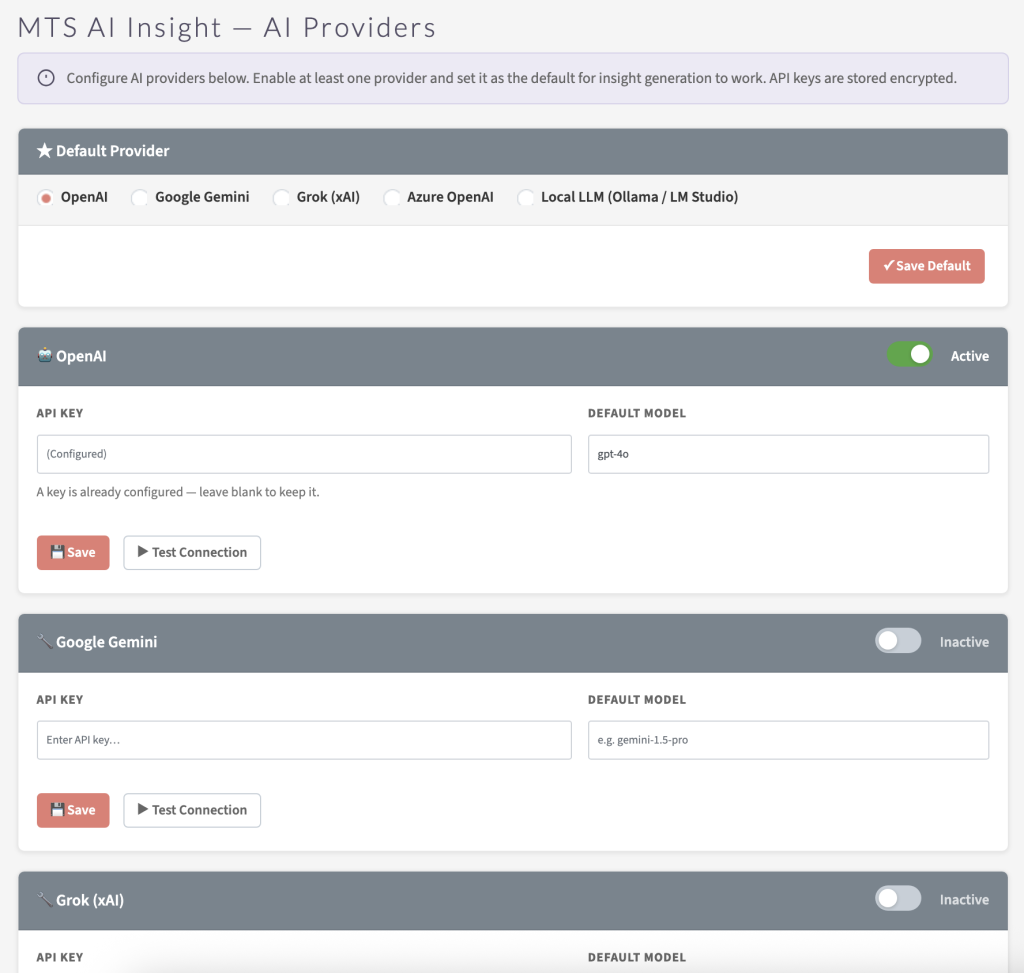The height and width of the screenshot is (973, 1024).
Task: Click the info icon in the notice banner
Action: (x=46, y=79)
